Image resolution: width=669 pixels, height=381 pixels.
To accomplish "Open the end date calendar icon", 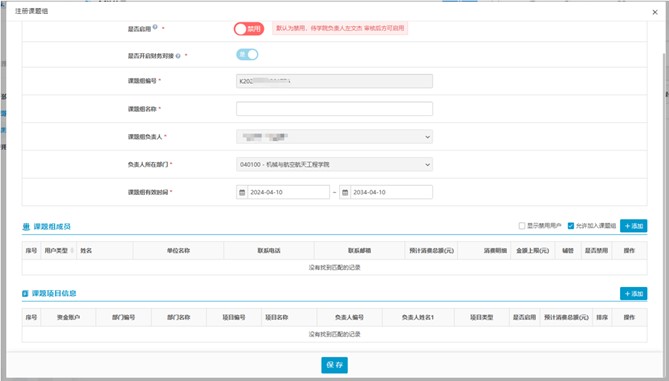I will [345, 192].
